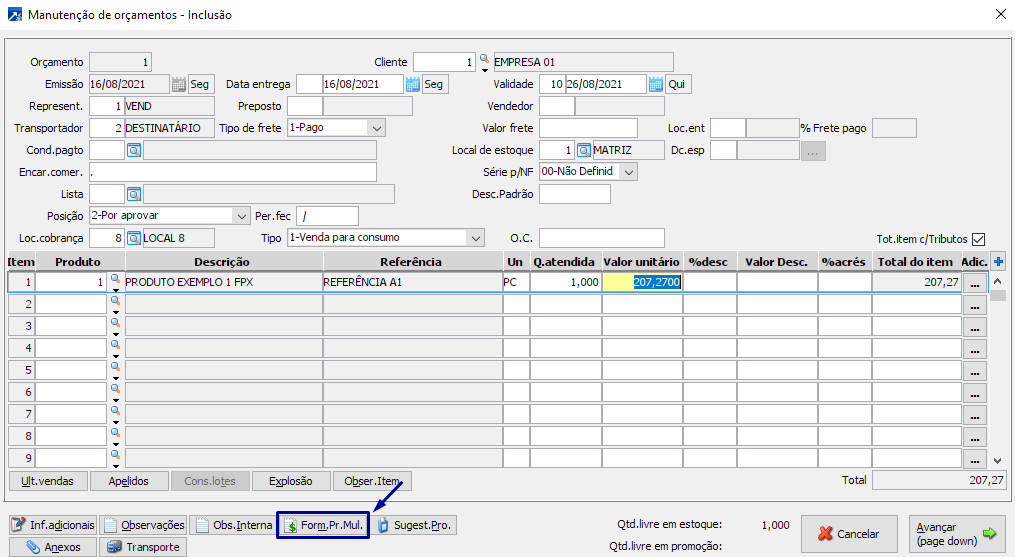Click the Dc.esp ellipsis button
Viewport: 1015px width, 557px height.
[813, 151]
